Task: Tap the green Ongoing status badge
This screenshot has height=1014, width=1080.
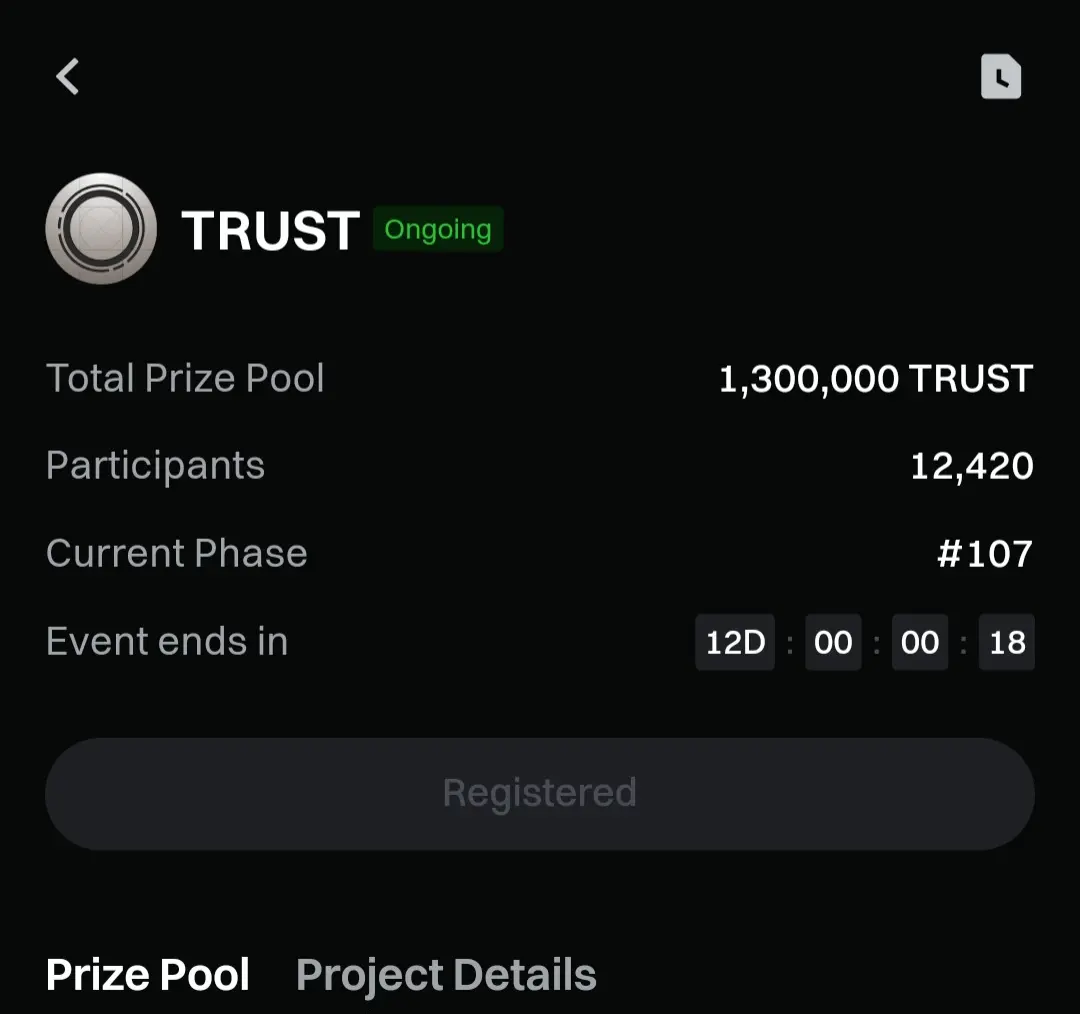Action: pyautogui.click(x=438, y=229)
